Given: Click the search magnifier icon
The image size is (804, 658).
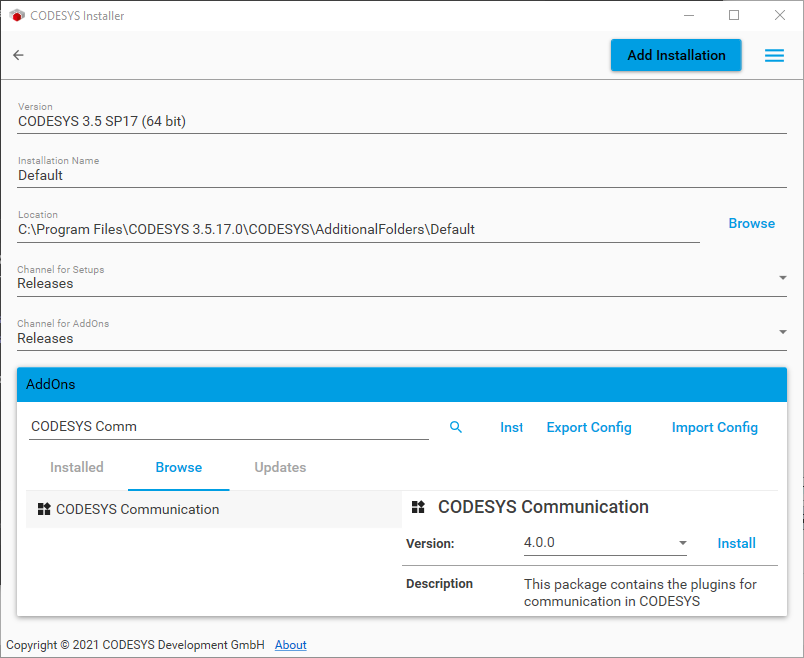Looking at the screenshot, I should [456, 427].
